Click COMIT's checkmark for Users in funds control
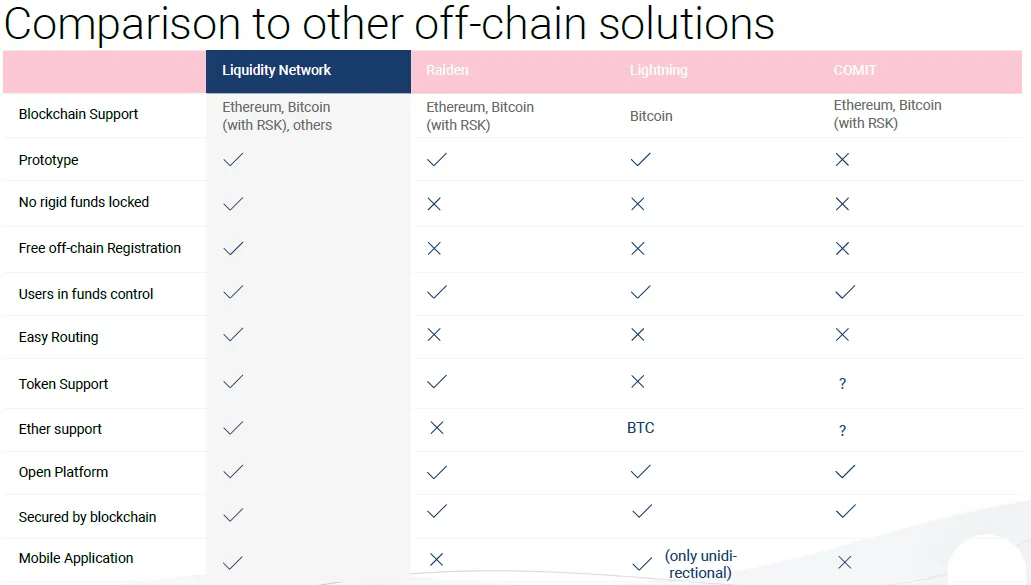This screenshot has width=1031, height=585. pyautogui.click(x=846, y=292)
